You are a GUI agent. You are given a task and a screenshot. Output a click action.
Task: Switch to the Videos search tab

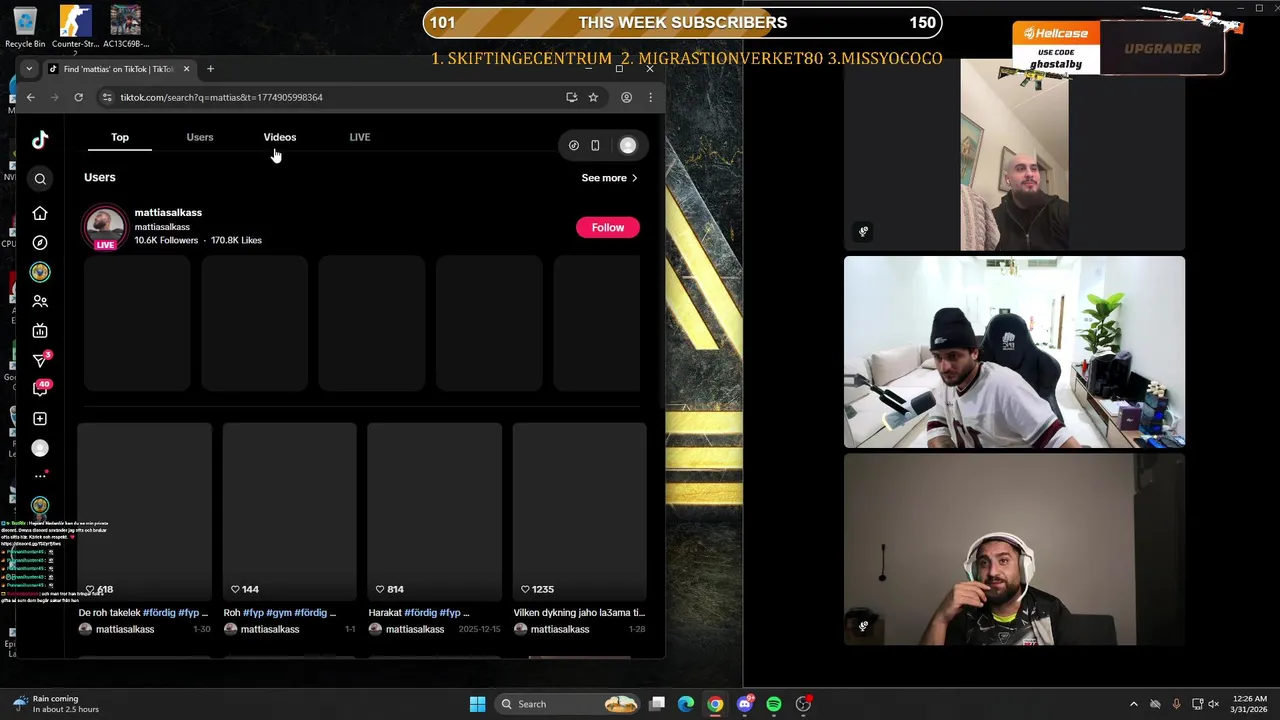[280, 137]
